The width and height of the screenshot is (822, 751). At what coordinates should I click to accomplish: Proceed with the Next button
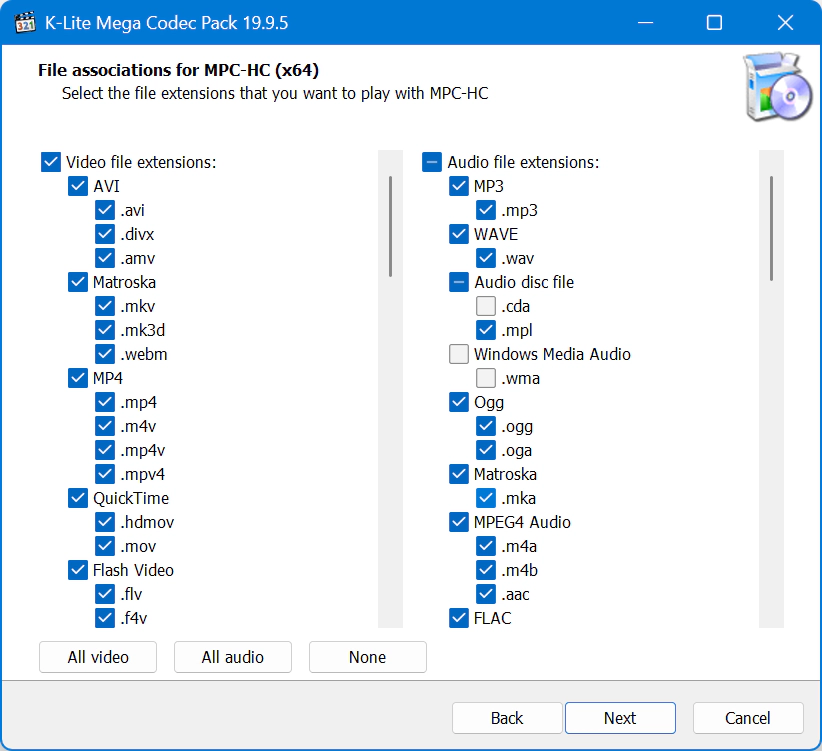pos(620,718)
